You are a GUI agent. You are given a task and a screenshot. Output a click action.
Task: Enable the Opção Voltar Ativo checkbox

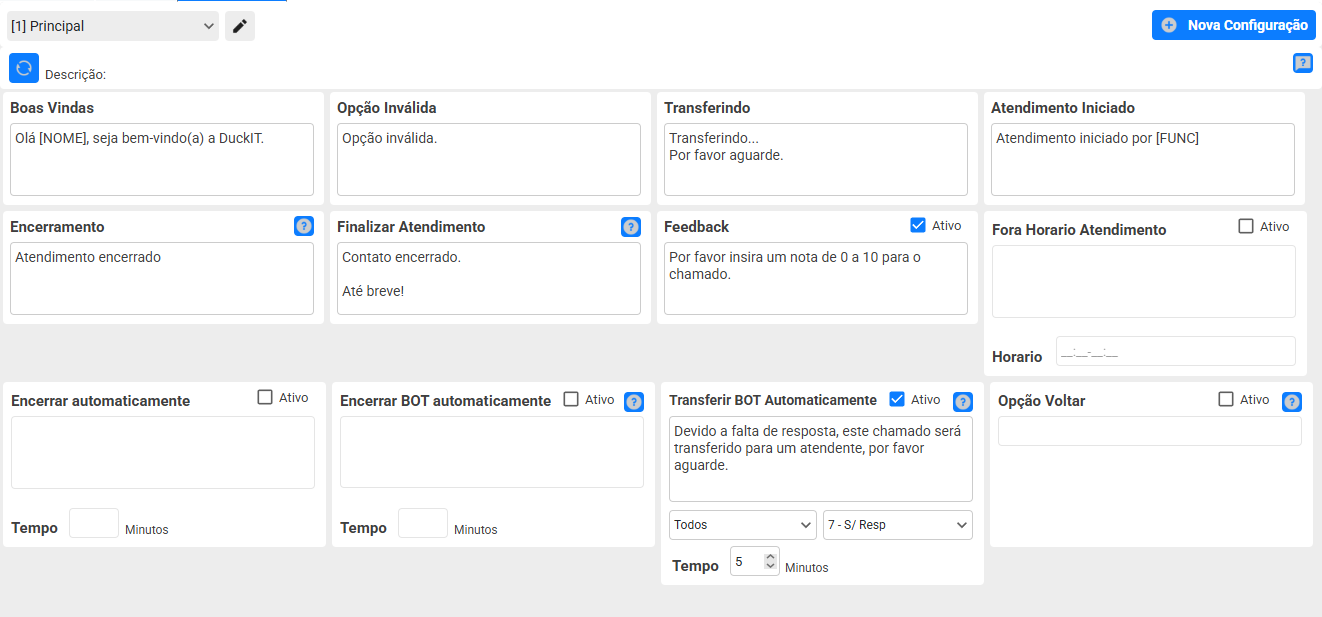1226,399
